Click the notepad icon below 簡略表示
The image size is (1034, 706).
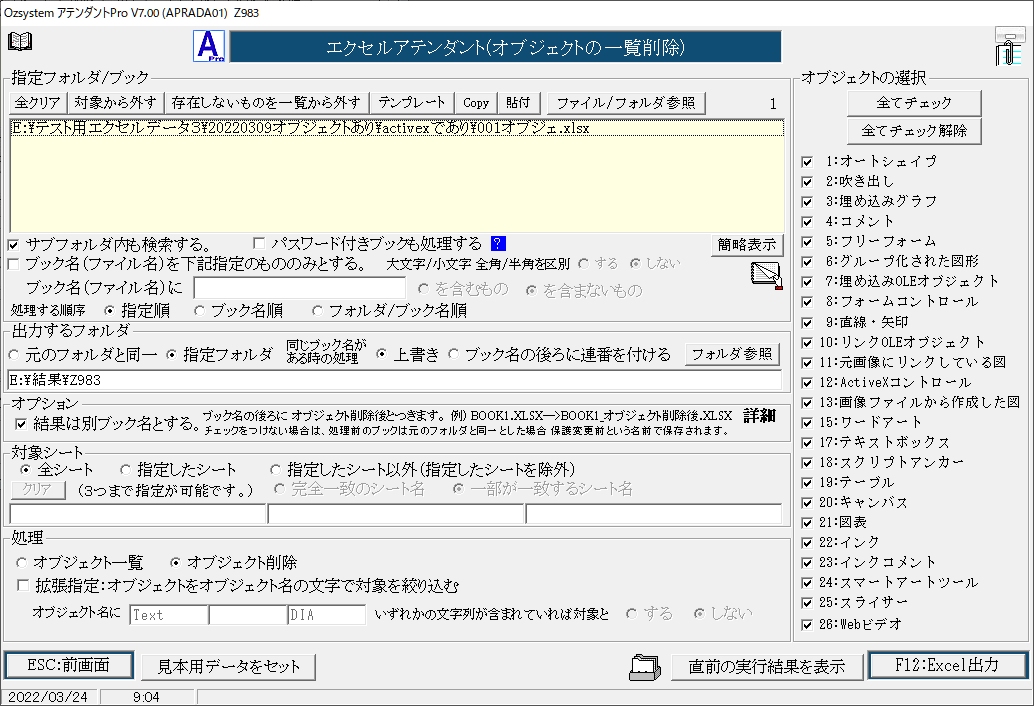click(765, 275)
